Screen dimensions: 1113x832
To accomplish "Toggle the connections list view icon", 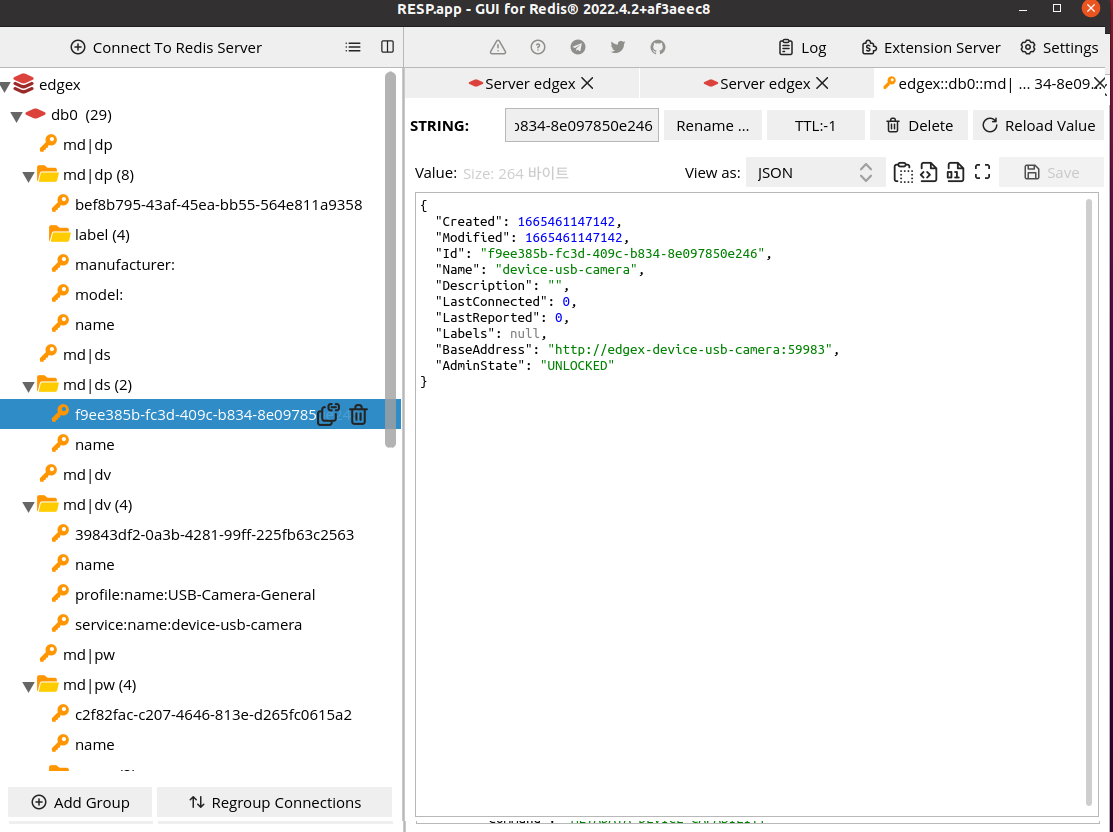I will click(353, 47).
